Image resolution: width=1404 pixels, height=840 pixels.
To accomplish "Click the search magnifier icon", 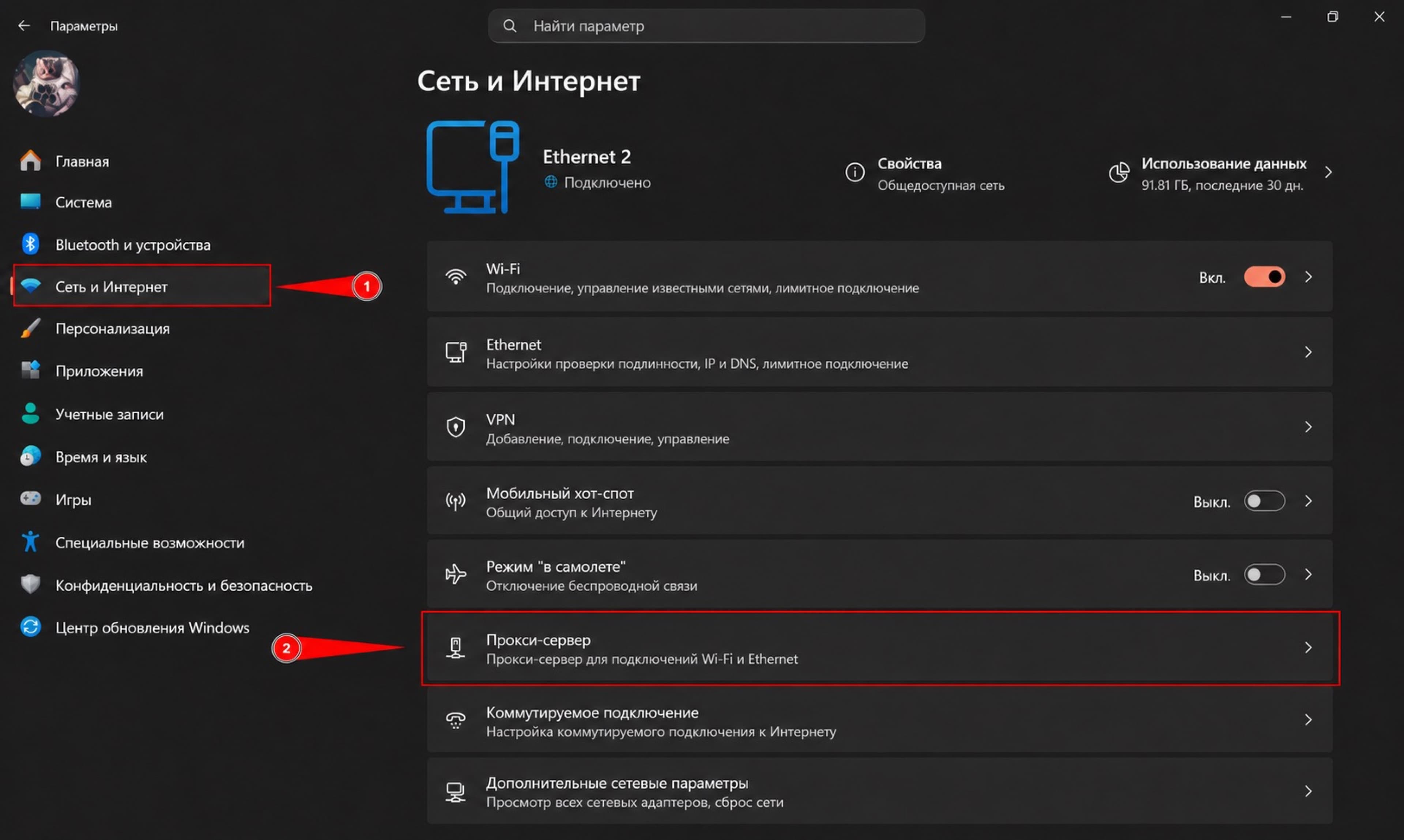I will tap(510, 26).
